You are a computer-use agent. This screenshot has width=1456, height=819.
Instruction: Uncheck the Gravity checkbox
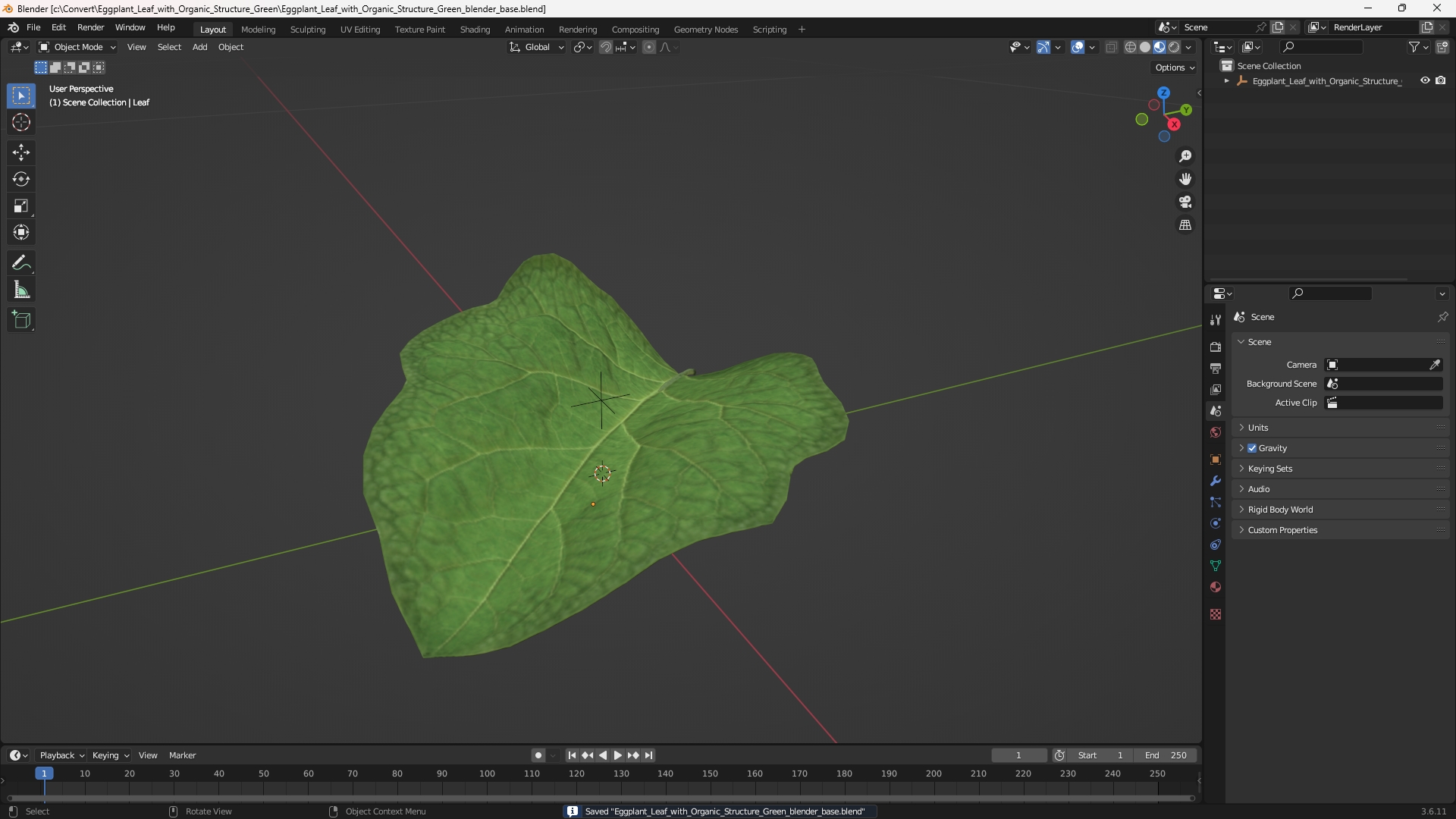tap(1252, 448)
